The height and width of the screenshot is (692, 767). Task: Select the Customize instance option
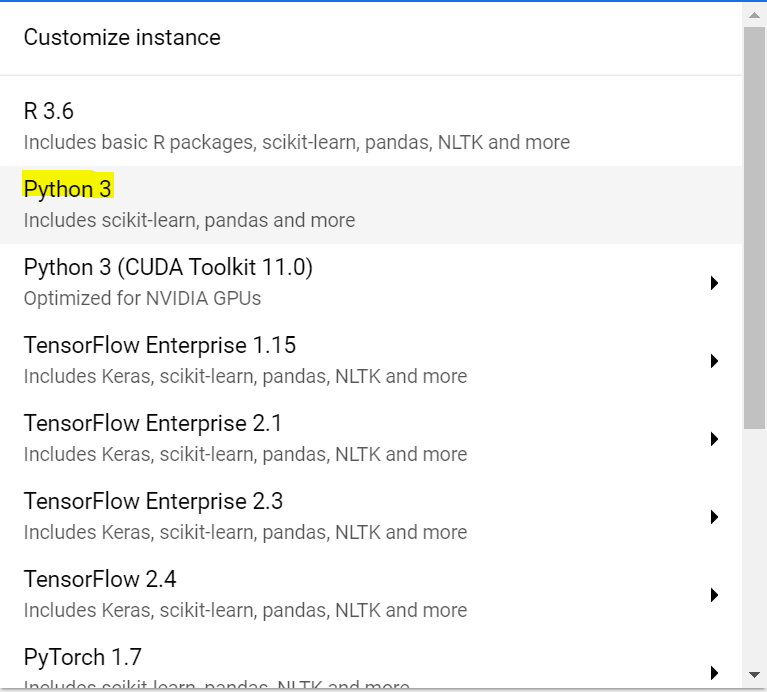[371, 38]
